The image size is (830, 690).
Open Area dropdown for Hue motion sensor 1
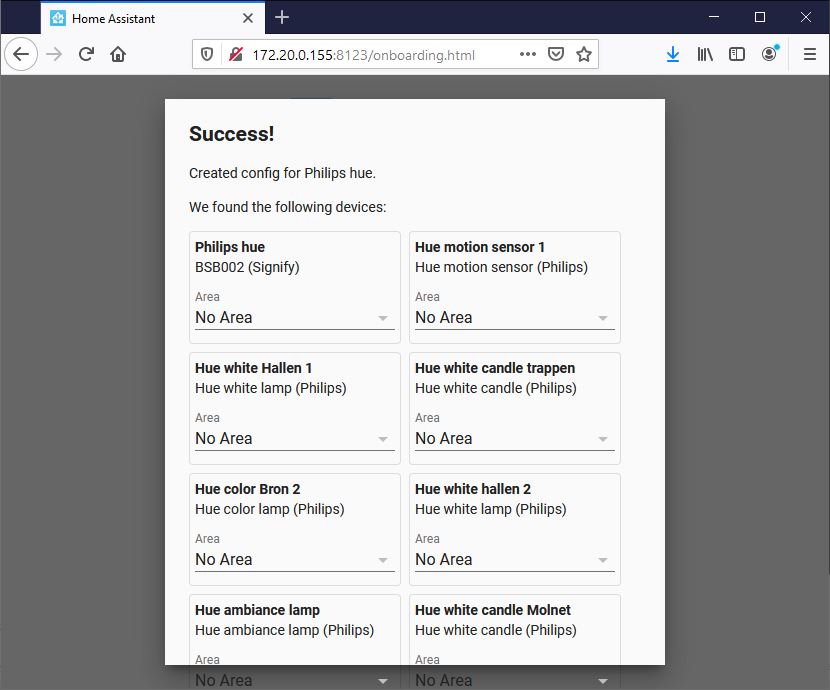pos(515,317)
